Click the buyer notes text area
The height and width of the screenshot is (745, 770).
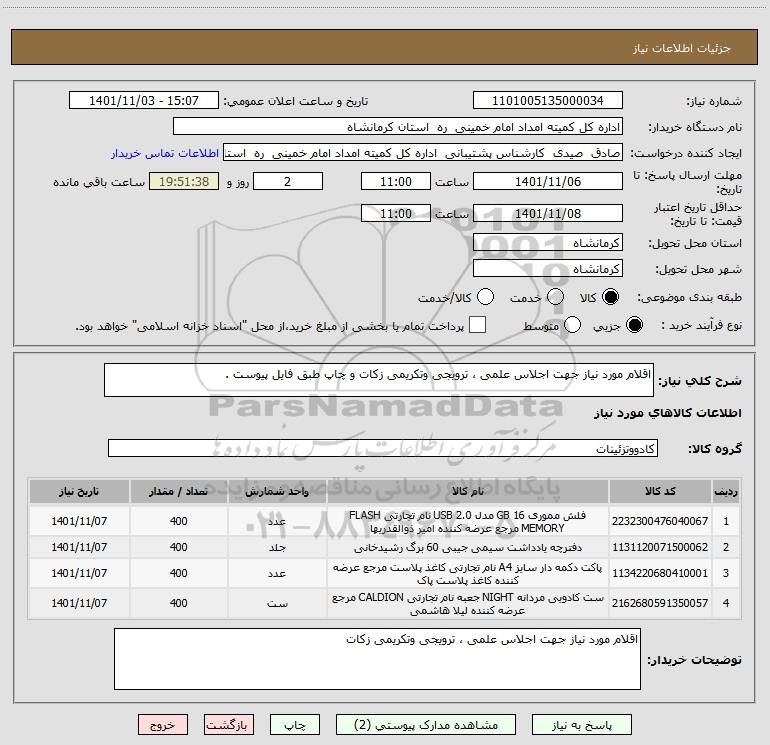(377, 659)
